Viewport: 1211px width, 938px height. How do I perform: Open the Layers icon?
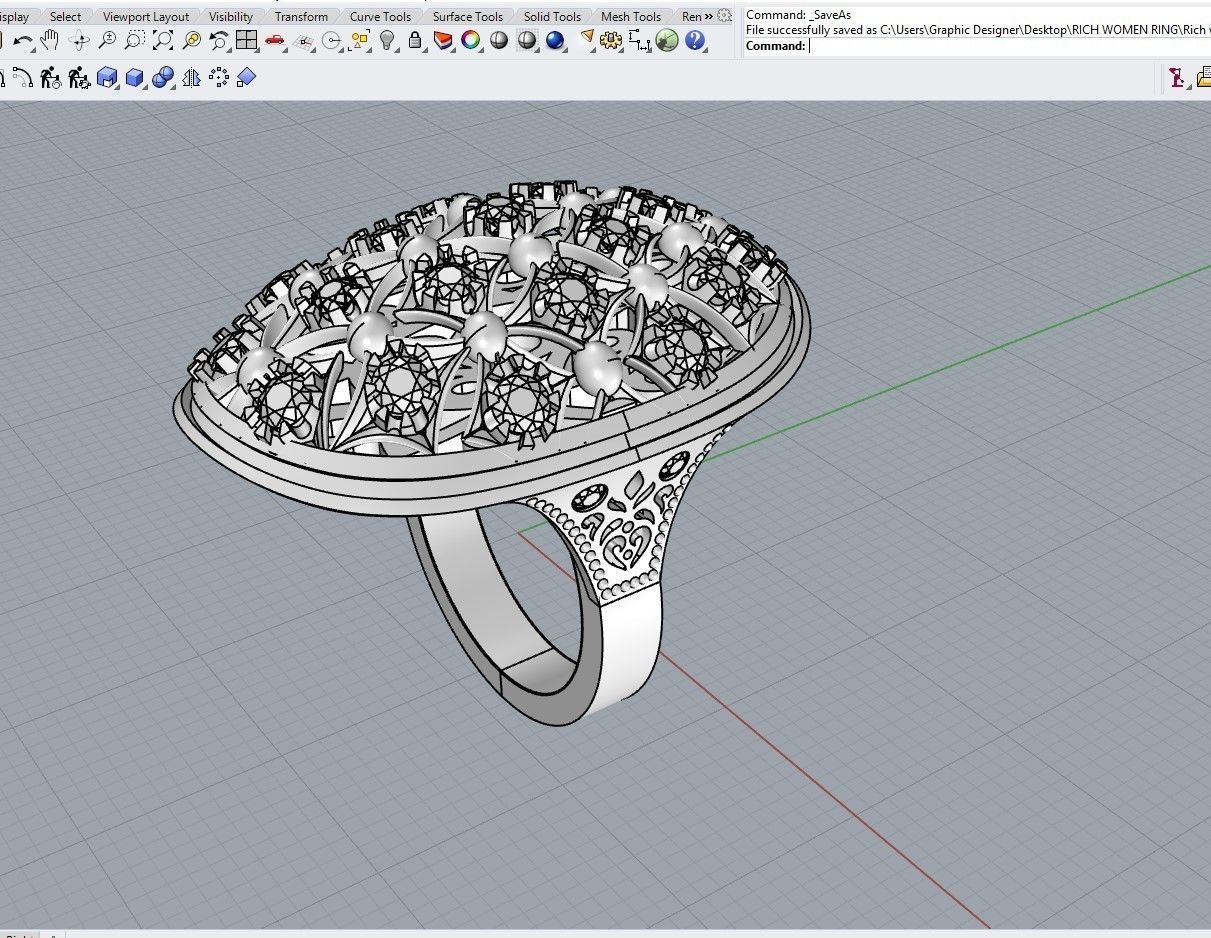443,41
